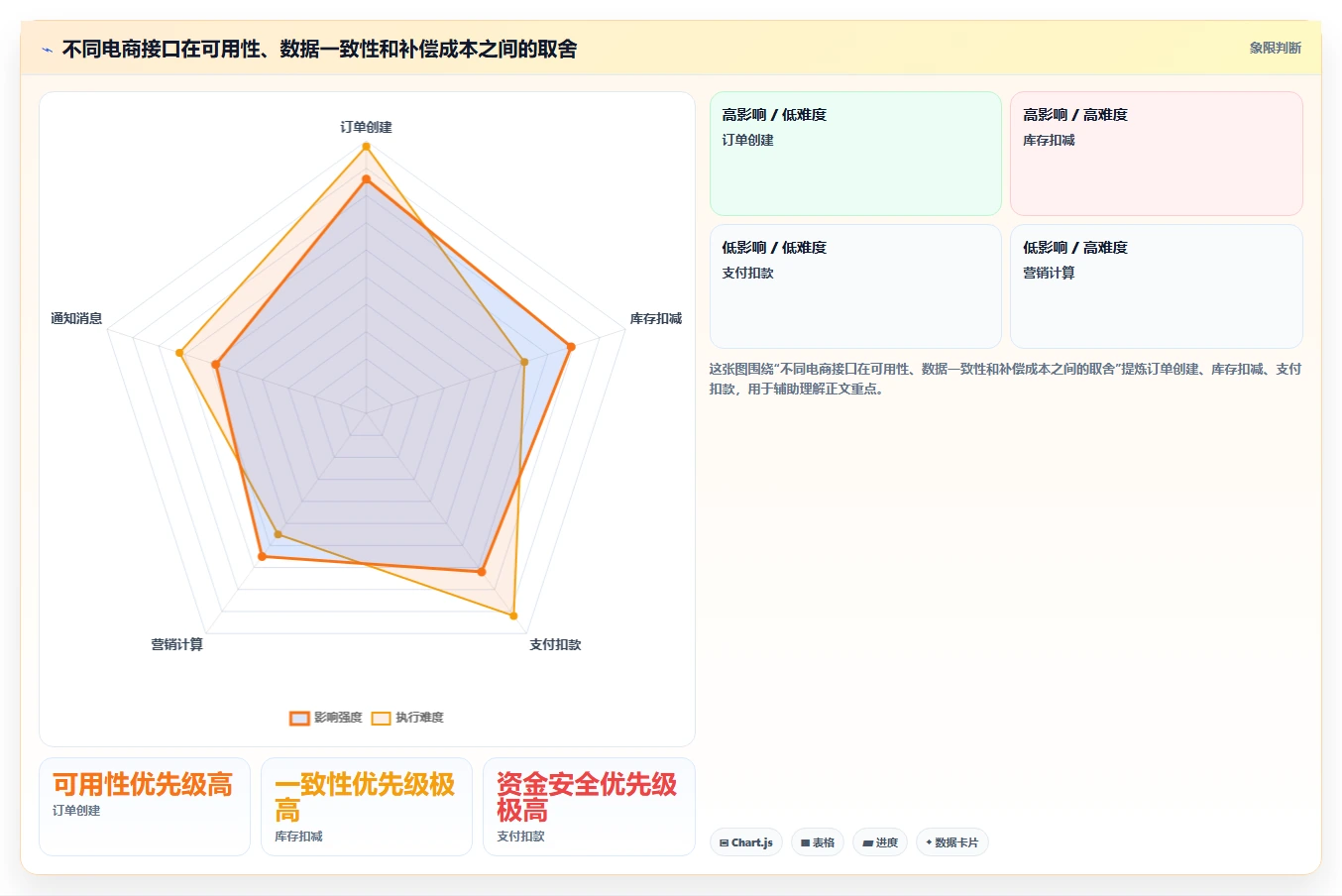1342x896 pixels.
Task: Click 执行难度 data point on 营销计算 axis
Action: 279,534
